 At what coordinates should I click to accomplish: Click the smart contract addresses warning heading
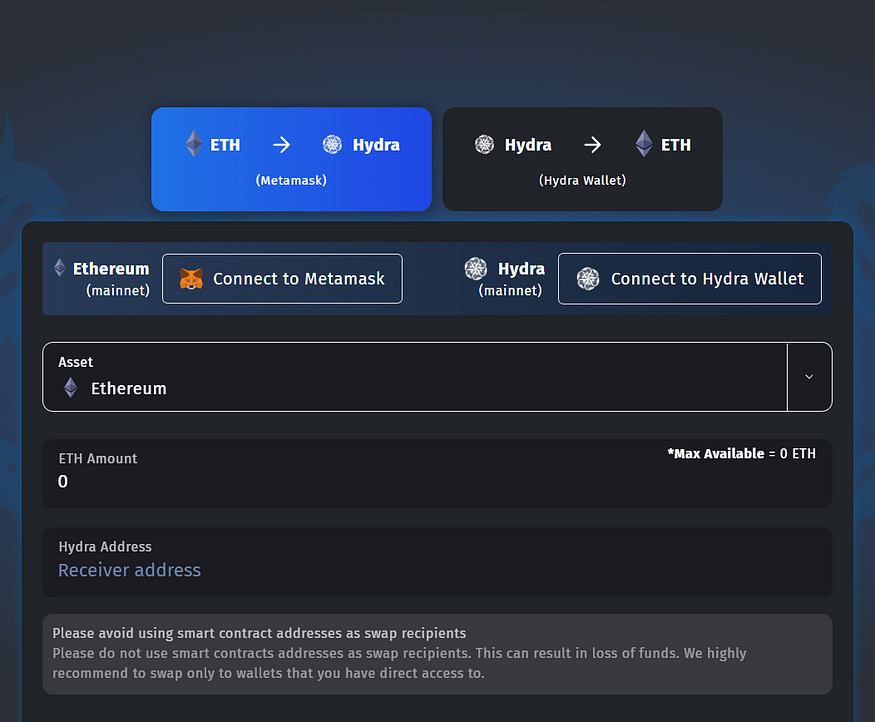tap(259, 633)
